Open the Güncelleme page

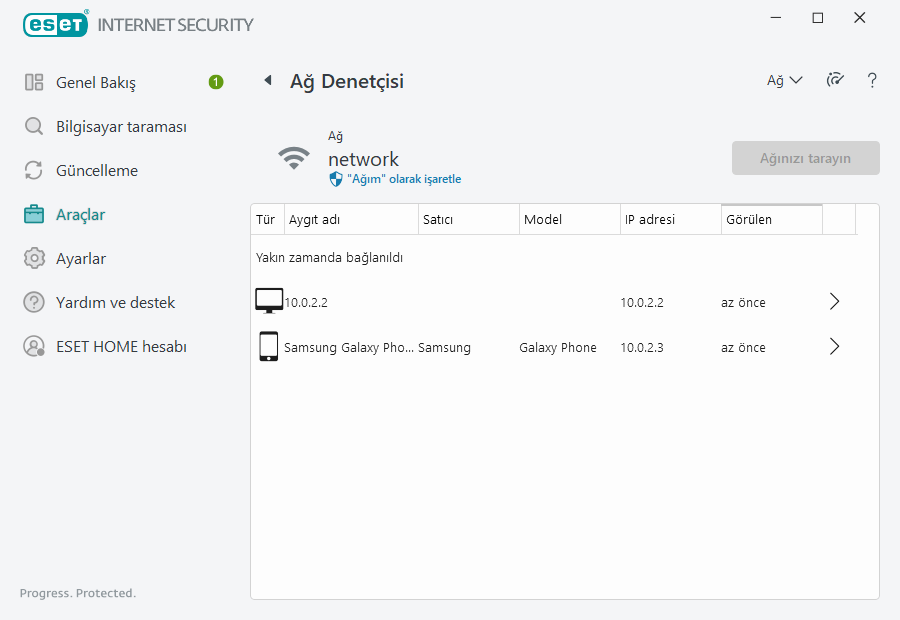(96, 171)
